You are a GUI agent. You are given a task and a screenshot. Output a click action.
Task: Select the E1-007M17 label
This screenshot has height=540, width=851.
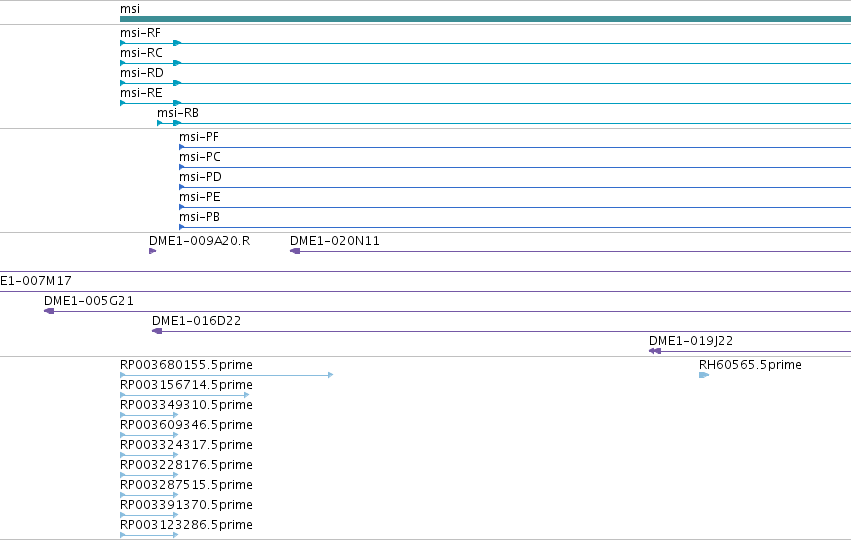36,281
